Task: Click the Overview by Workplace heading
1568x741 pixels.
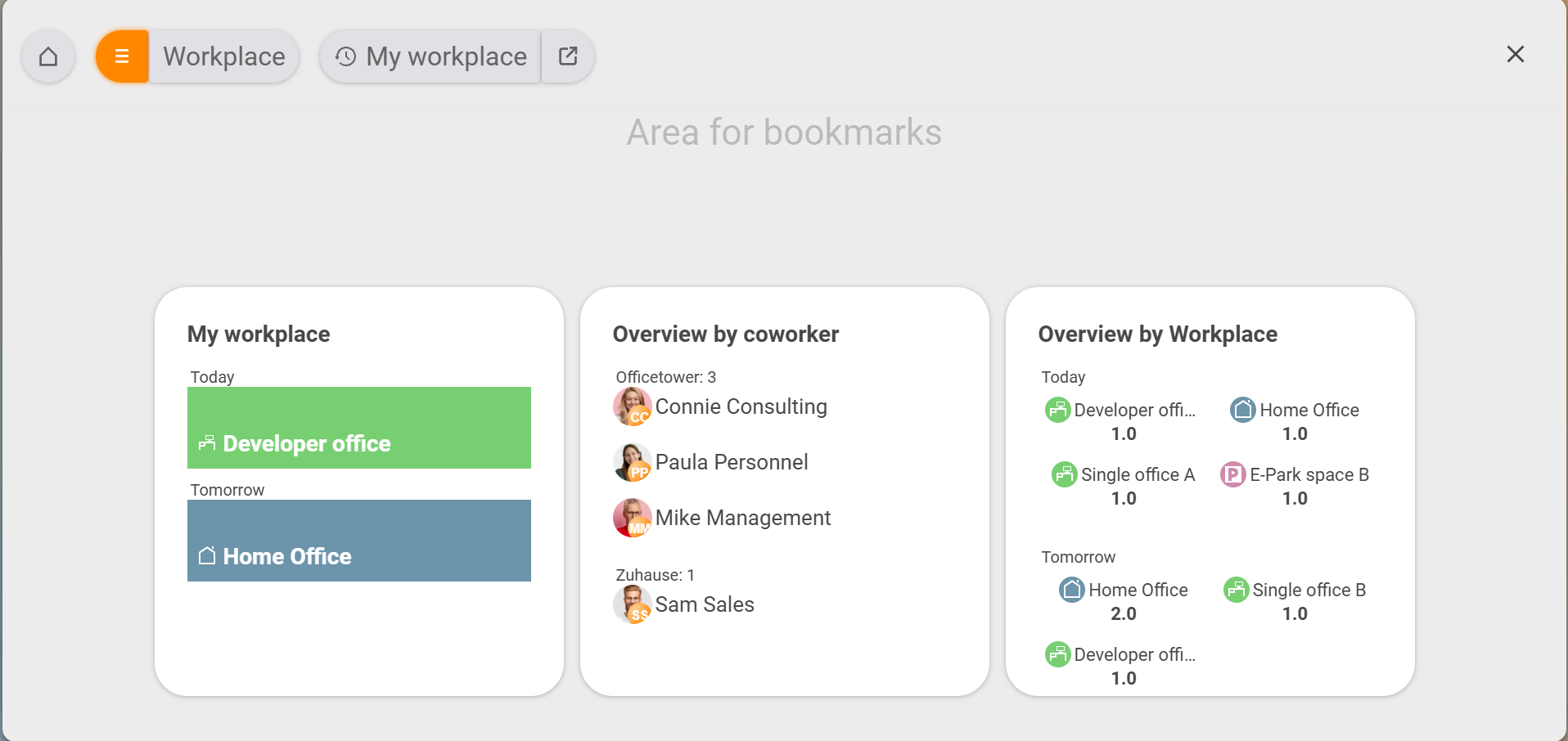Action: [1158, 334]
